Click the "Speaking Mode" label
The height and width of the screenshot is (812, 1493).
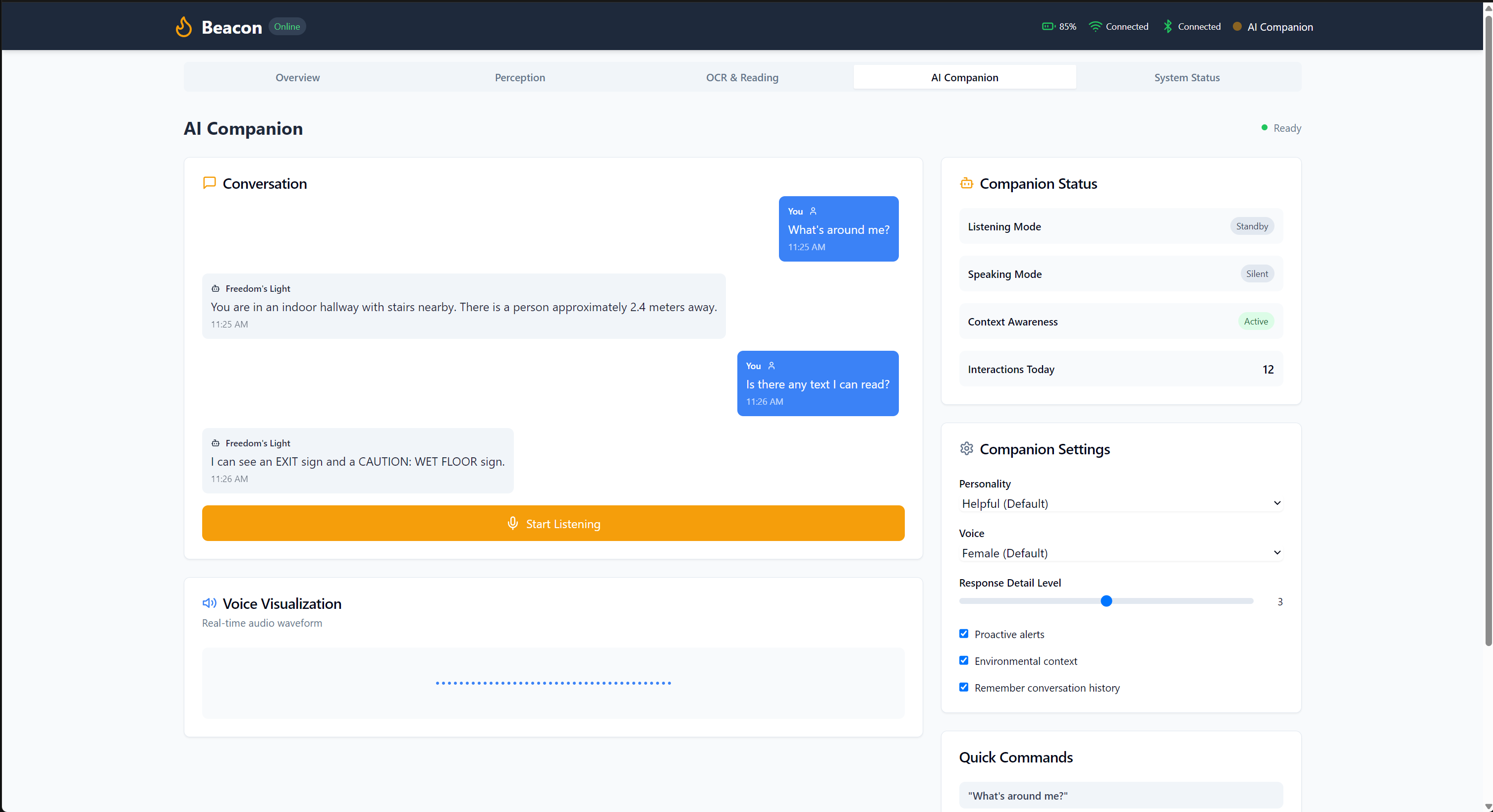click(x=1004, y=274)
